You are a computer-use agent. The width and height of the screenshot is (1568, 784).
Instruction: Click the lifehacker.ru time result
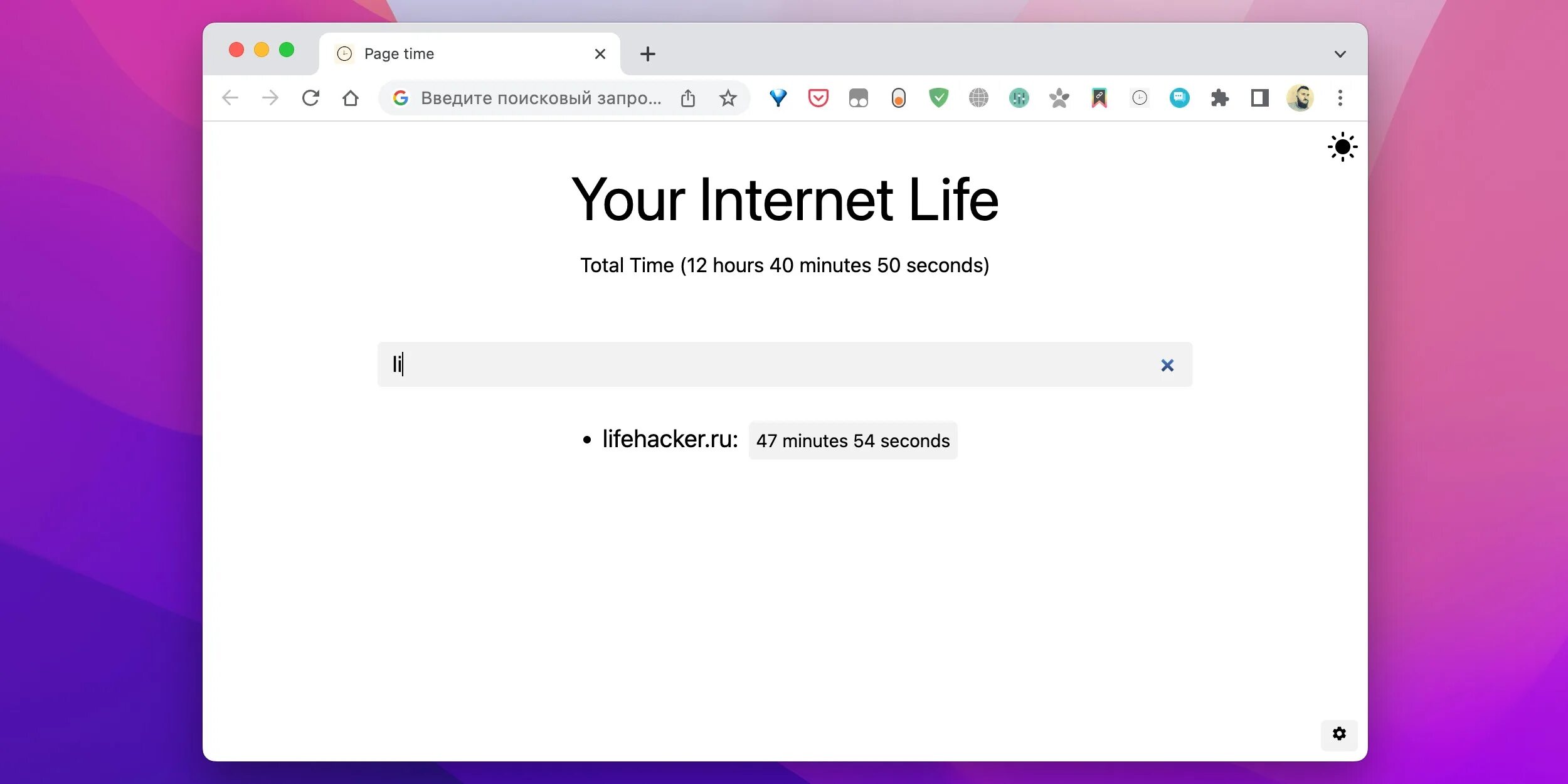(x=852, y=440)
